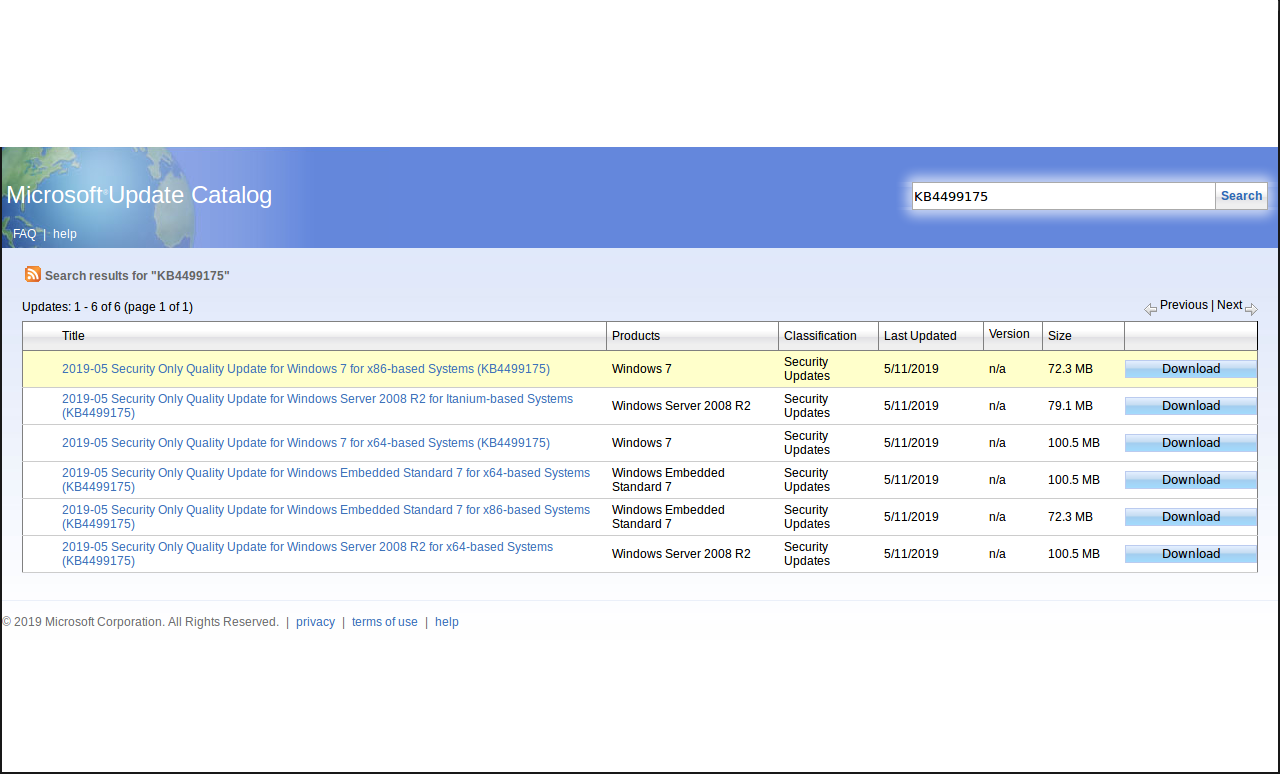Sort results by Last Updated column

click(x=920, y=336)
